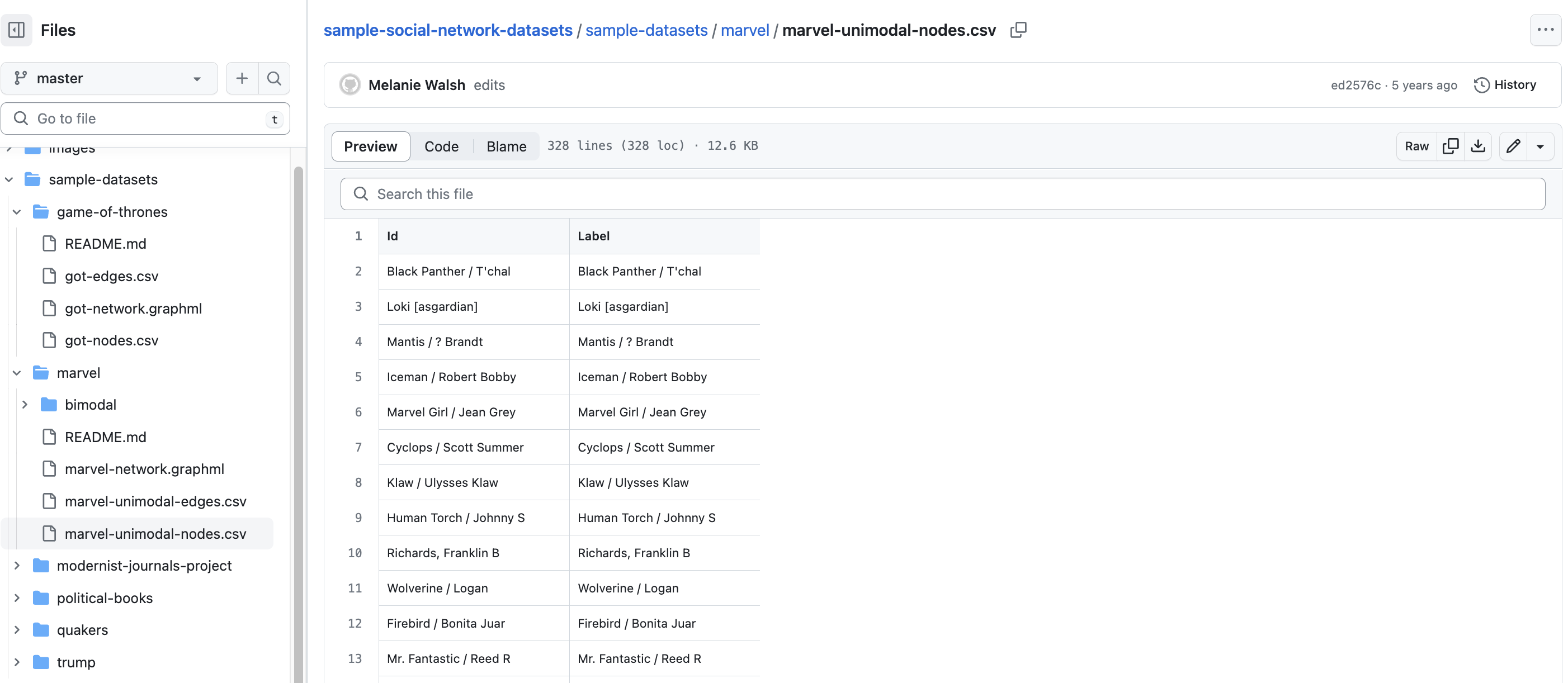Click the add file plus icon
This screenshot has width=1568, height=683.
[242, 78]
